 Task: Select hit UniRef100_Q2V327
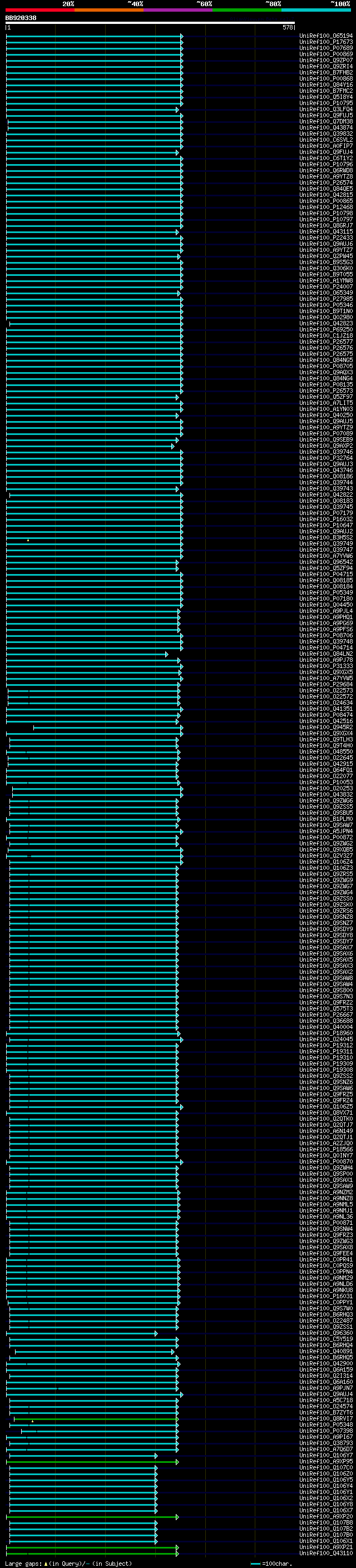tap(326, 856)
